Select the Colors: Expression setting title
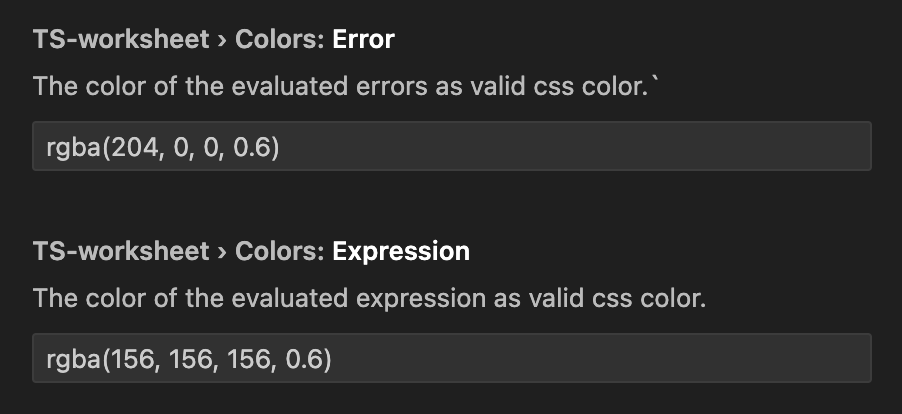Image resolution: width=902 pixels, height=414 pixels. pos(250,251)
